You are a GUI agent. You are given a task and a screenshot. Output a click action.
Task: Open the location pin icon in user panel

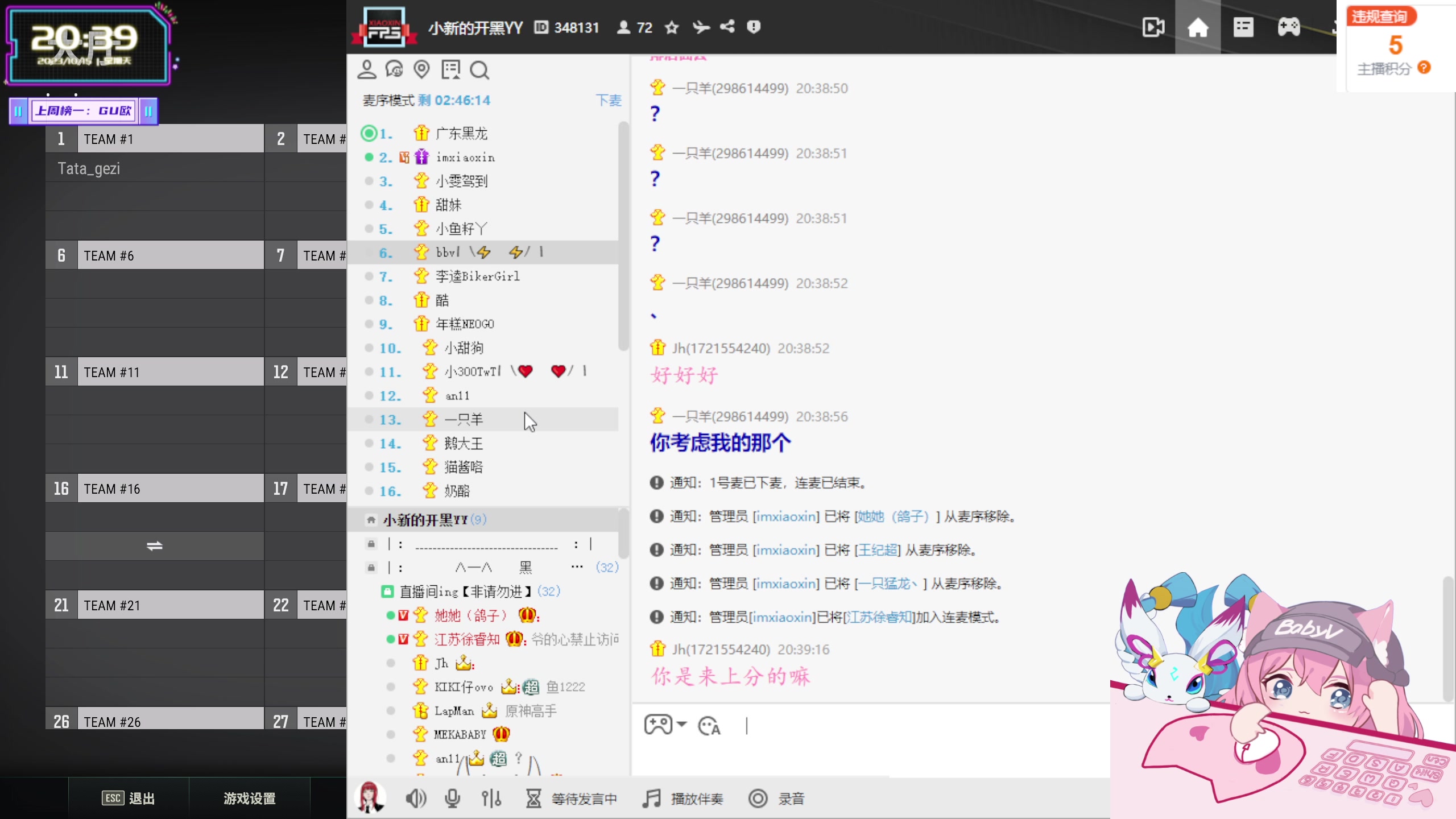coord(421,70)
